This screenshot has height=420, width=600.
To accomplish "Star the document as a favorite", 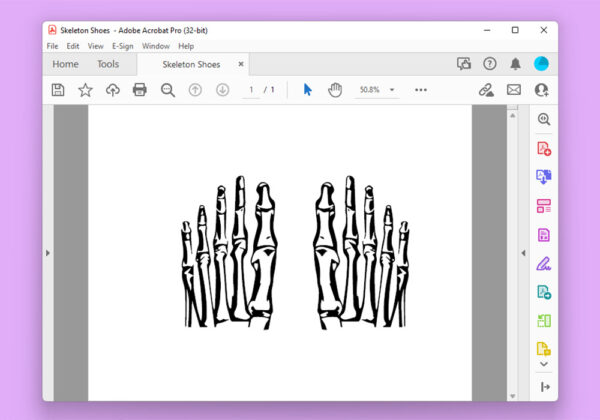I will point(85,90).
